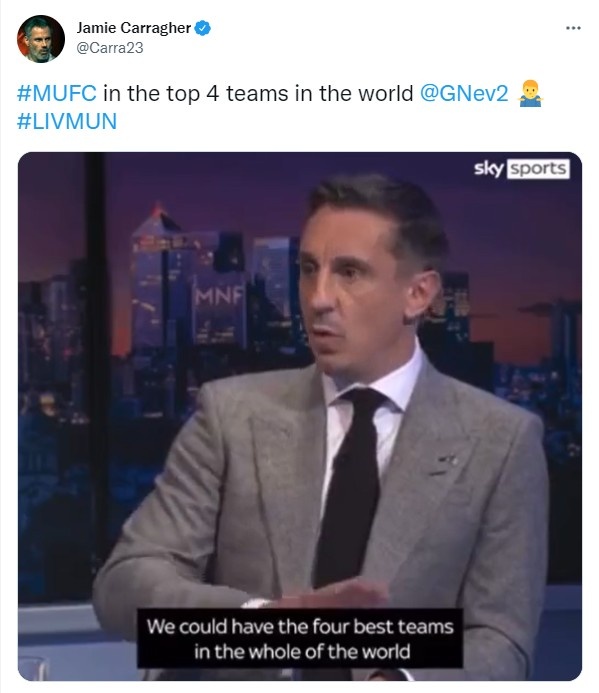Click the blue verified badge
This screenshot has width=599, height=693.
[x=203, y=28]
